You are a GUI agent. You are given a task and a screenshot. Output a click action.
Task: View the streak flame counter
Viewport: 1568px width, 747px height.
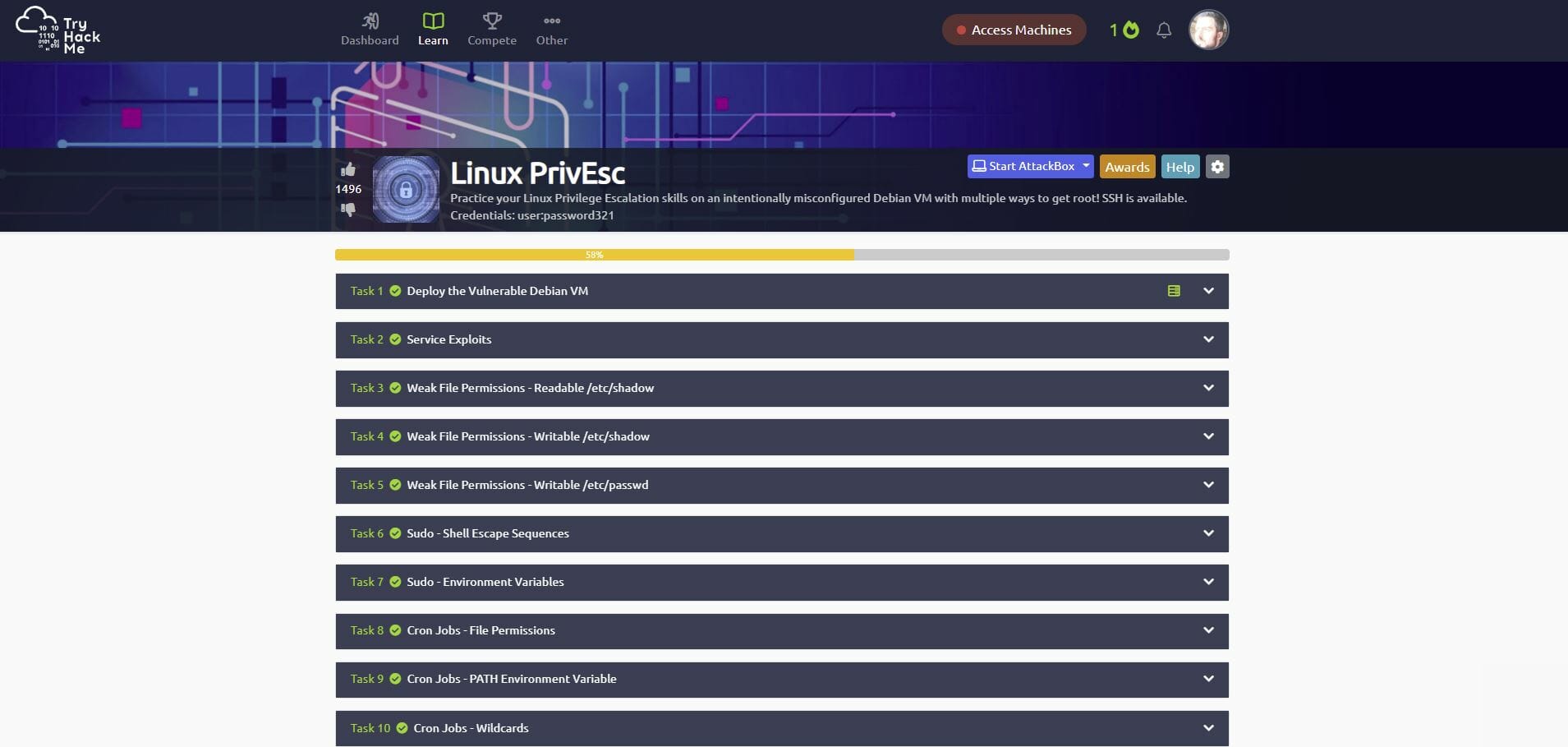[x=1124, y=30]
